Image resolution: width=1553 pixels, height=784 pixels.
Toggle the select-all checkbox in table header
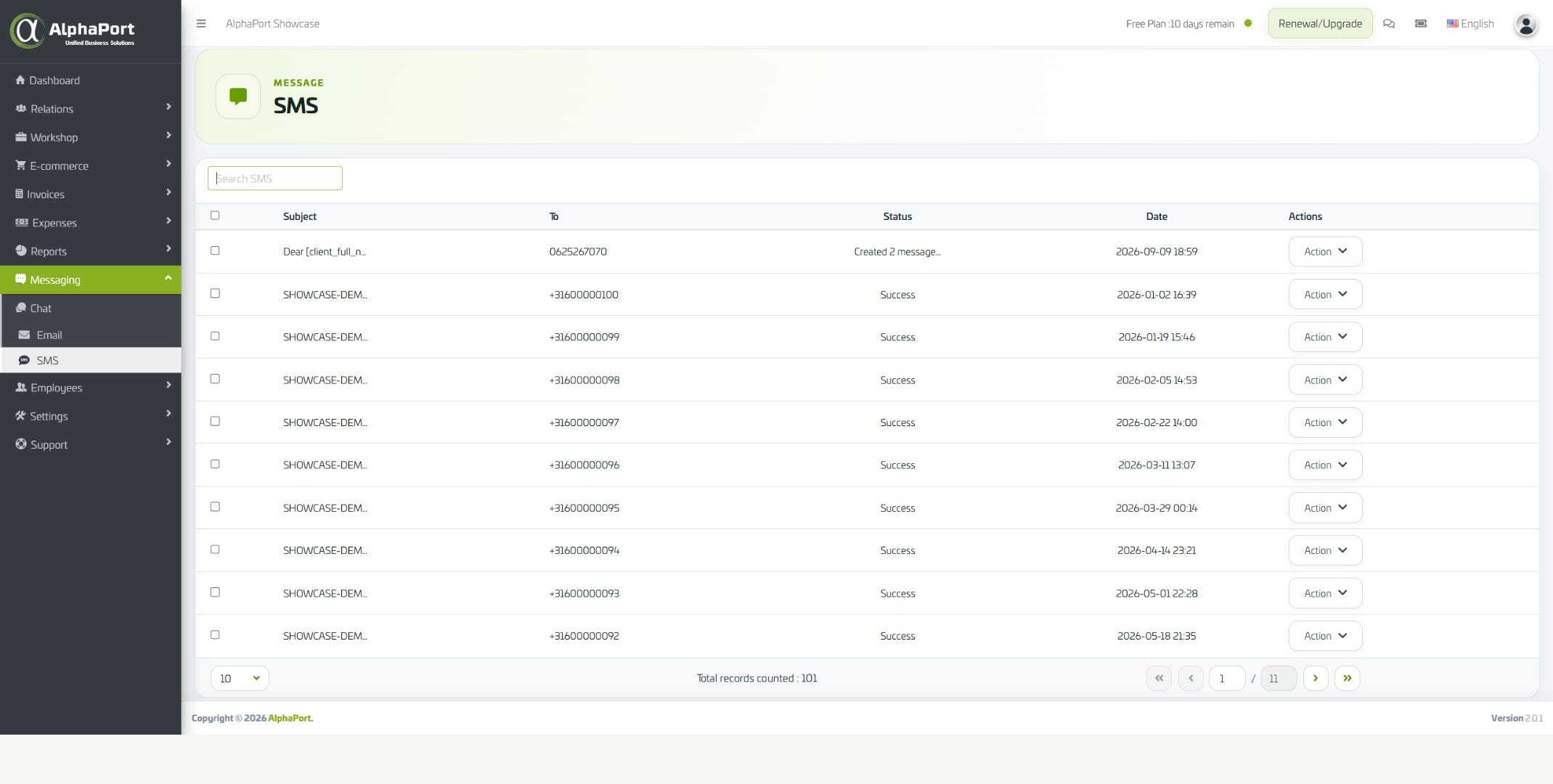click(215, 215)
